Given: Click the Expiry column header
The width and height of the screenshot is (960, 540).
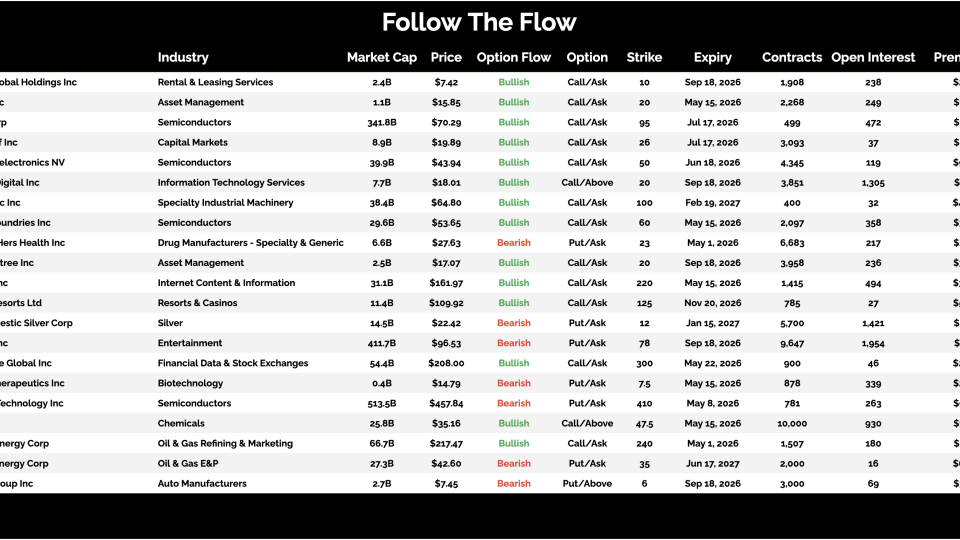Looking at the screenshot, I should [x=713, y=58].
